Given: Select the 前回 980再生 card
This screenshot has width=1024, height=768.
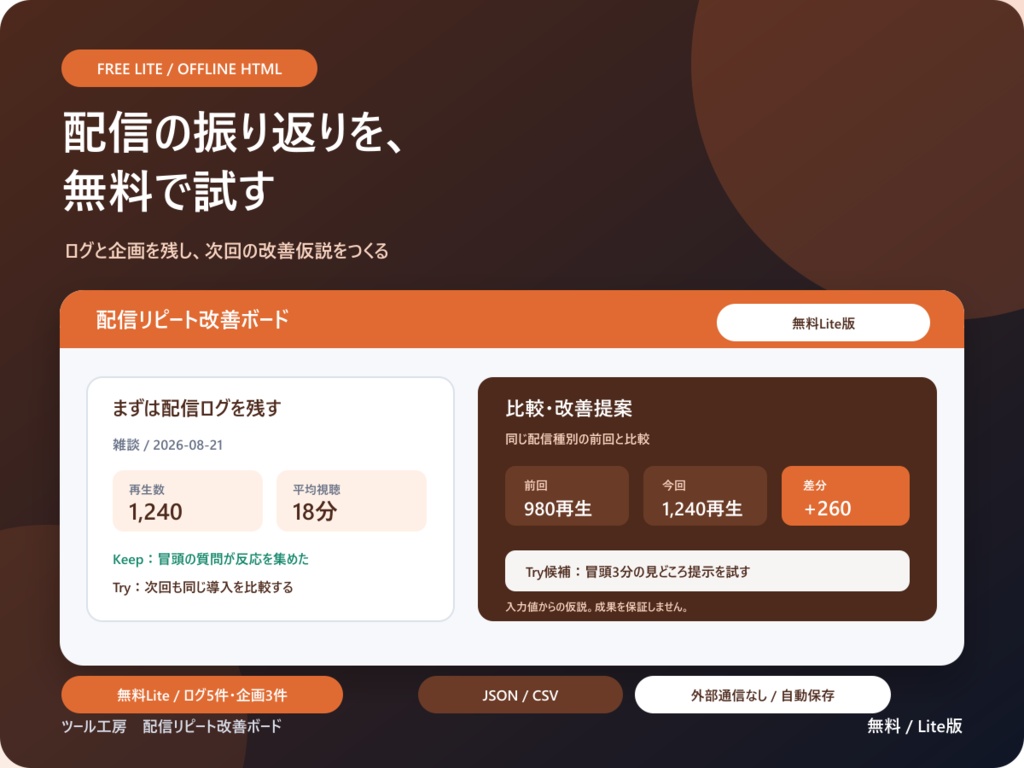Looking at the screenshot, I should [x=567, y=496].
